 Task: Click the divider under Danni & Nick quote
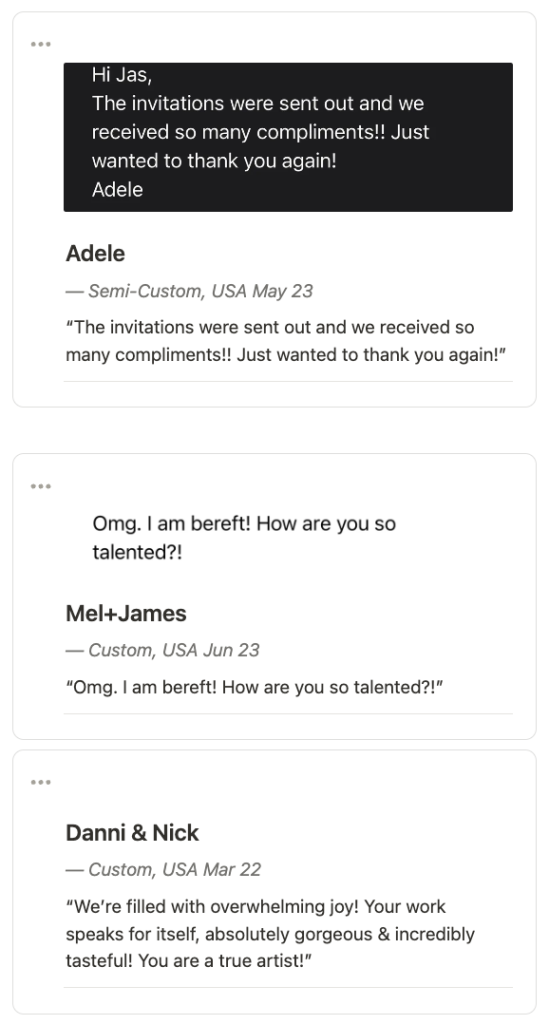[x=288, y=987]
